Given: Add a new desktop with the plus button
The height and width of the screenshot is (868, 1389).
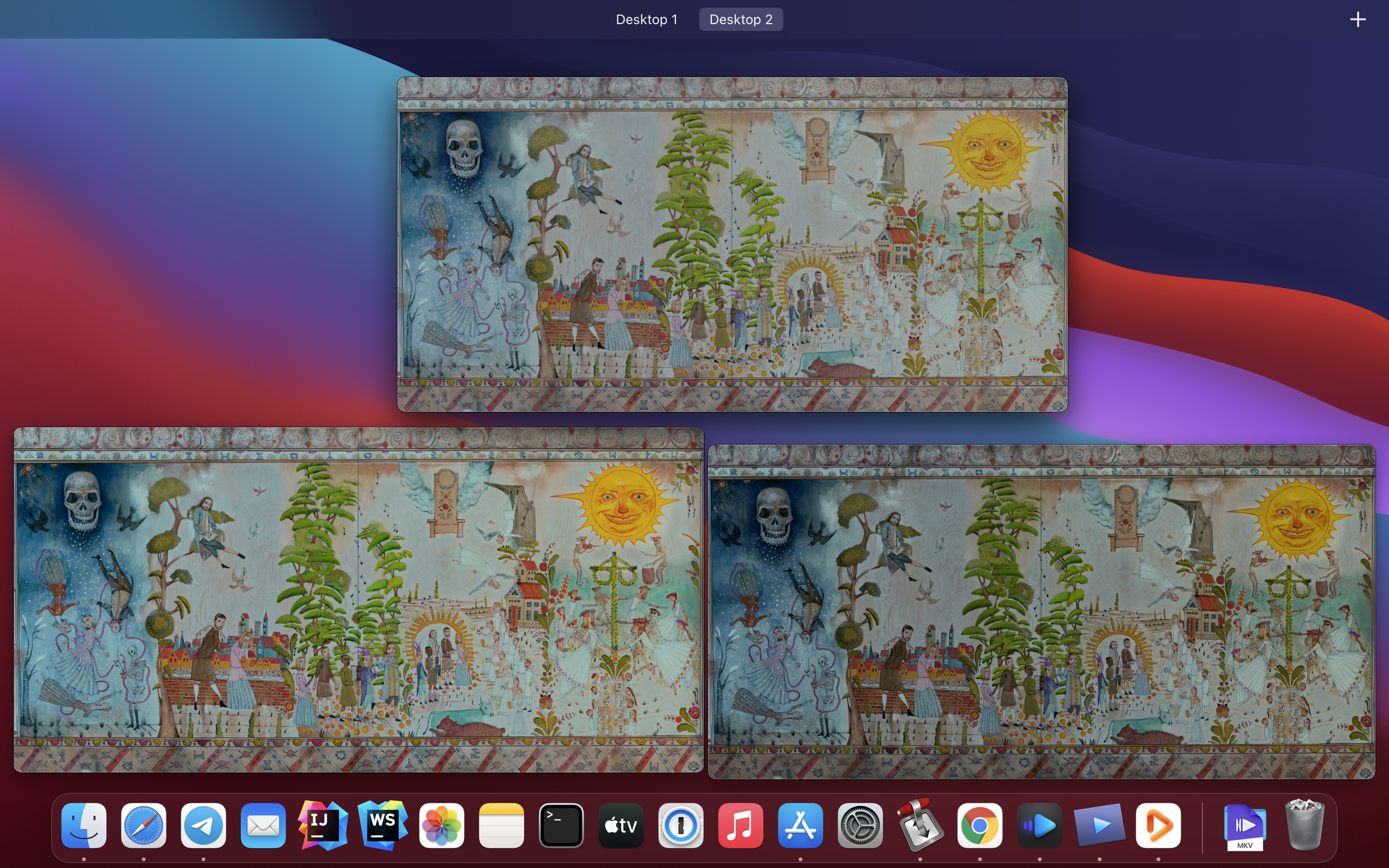Looking at the screenshot, I should click(1358, 19).
